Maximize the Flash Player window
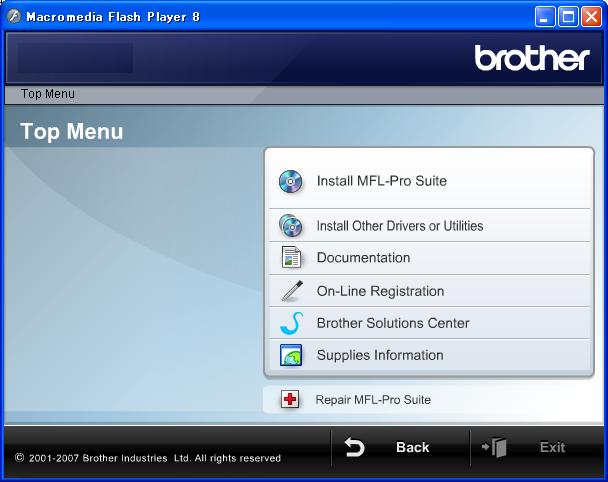This screenshot has width=608, height=482. tap(568, 17)
